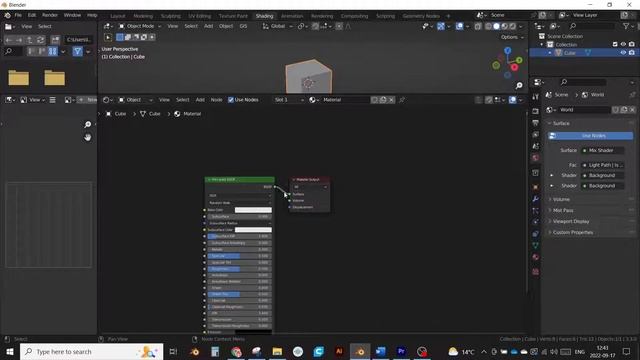Open the viewport Options dropdown
640x360 pixels.
(x=512, y=37)
